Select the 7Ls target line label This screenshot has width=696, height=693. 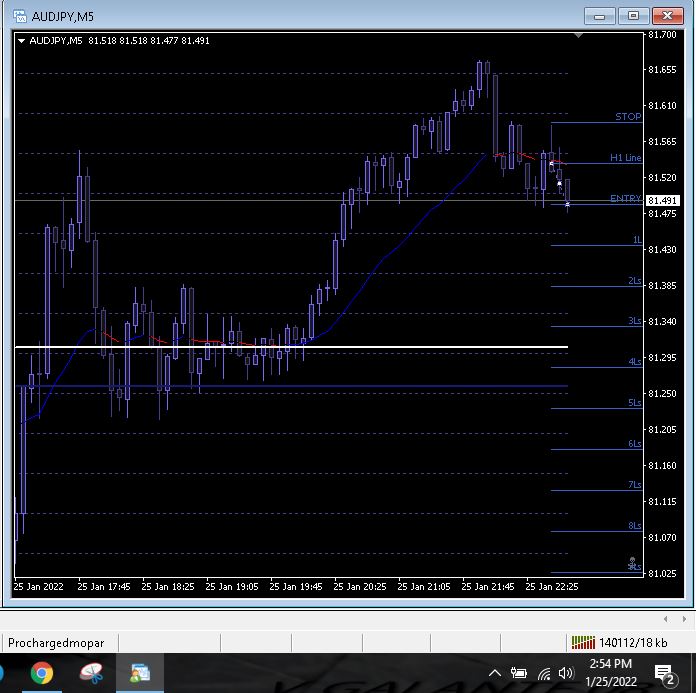635,484
